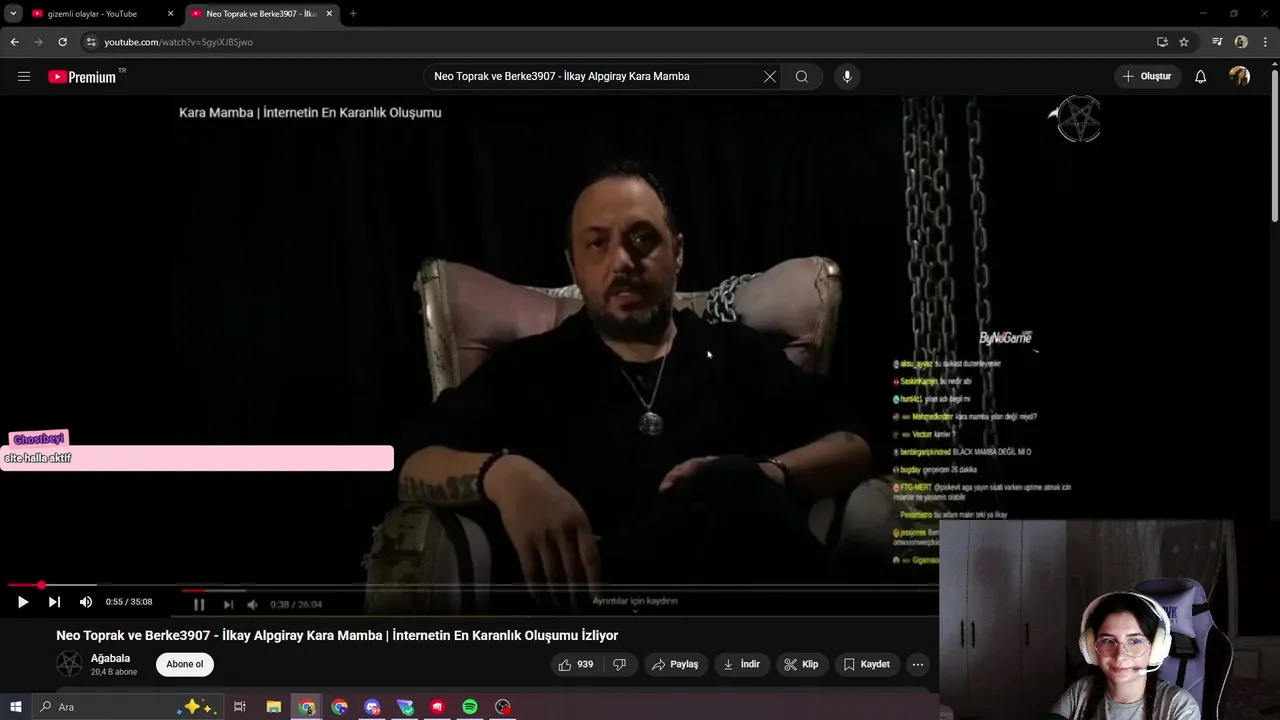Click the video title heading text
Image resolution: width=1280 pixels, height=720 pixels.
pyautogui.click(x=337, y=635)
